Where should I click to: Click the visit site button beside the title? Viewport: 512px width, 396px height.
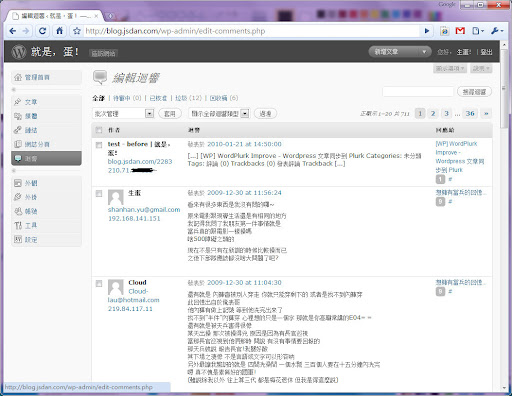pos(103,53)
